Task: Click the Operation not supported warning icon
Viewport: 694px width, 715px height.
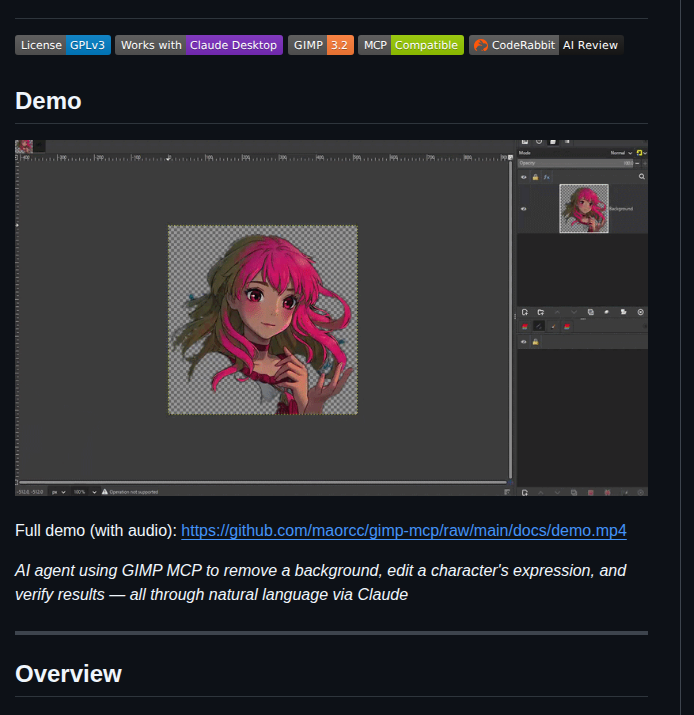Action: (105, 492)
